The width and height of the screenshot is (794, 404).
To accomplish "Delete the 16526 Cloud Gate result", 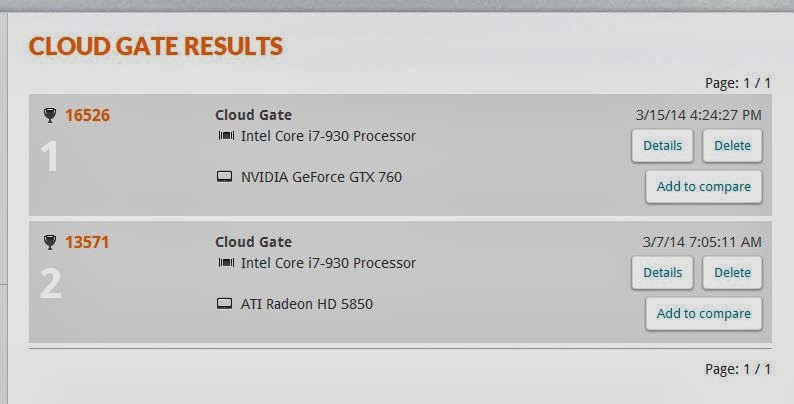I will click(x=732, y=146).
